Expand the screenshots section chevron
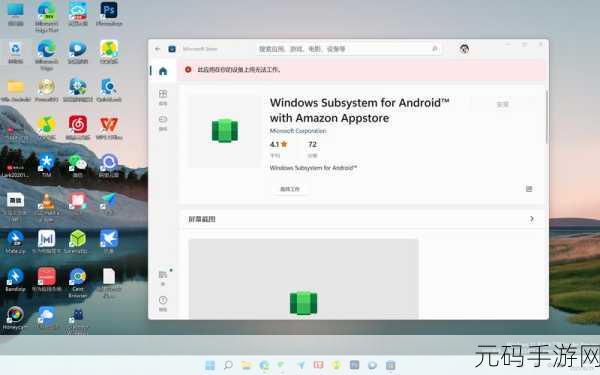The image size is (600, 375). [x=532, y=219]
